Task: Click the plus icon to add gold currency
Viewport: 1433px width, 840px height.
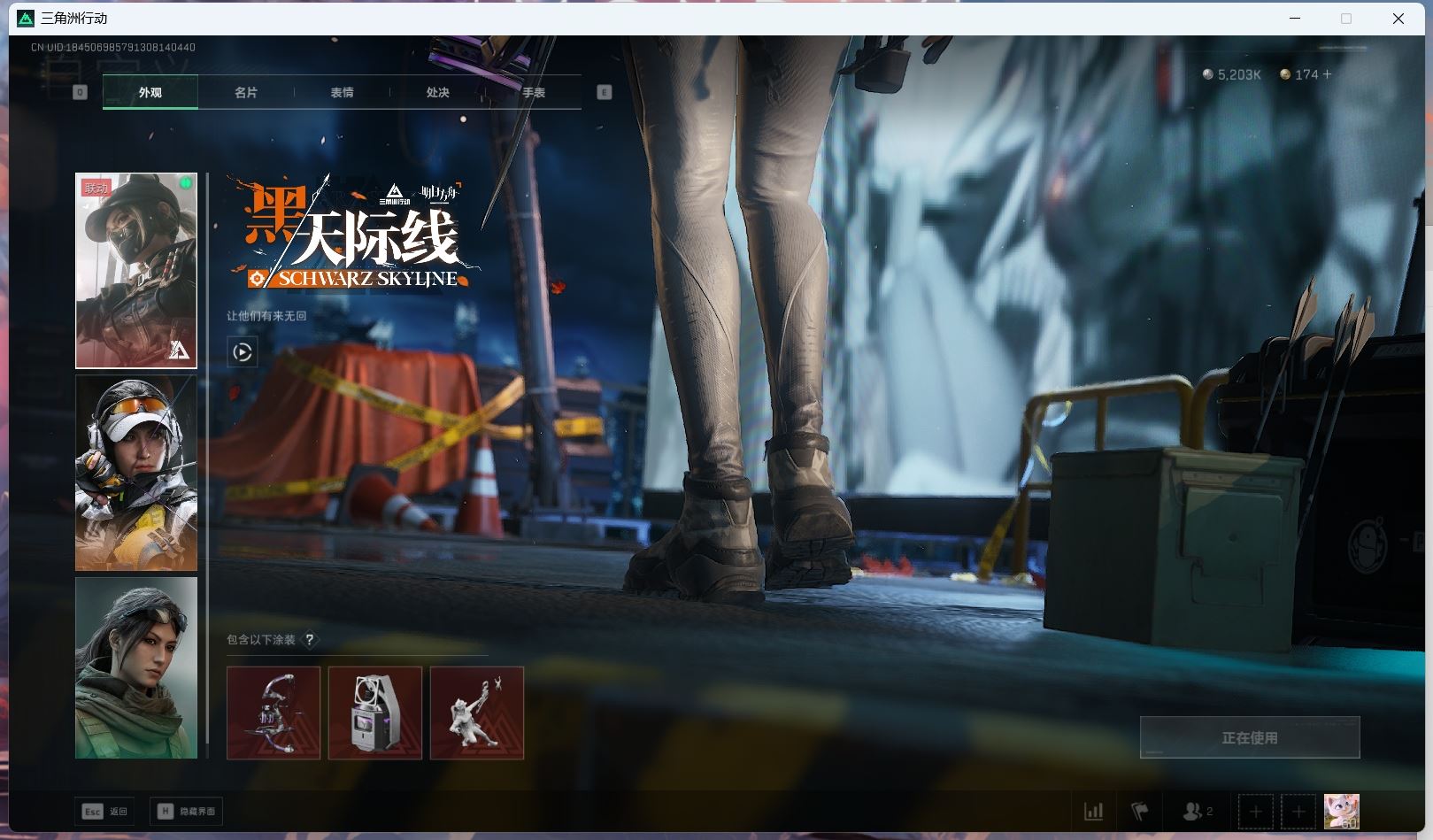Action: click(x=1327, y=74)
